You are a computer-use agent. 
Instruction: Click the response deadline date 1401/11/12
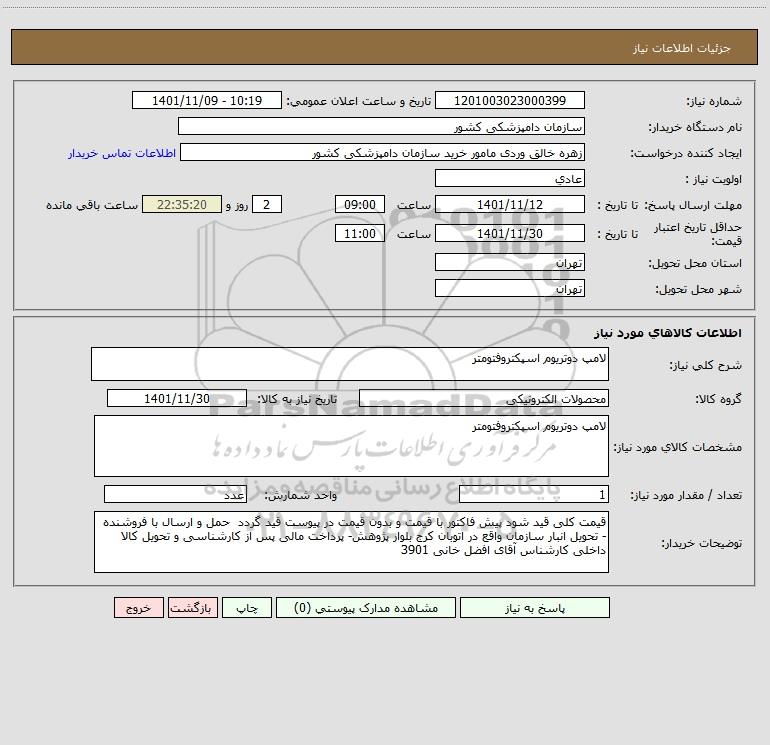pyautogui.click(x=510, y=204)
